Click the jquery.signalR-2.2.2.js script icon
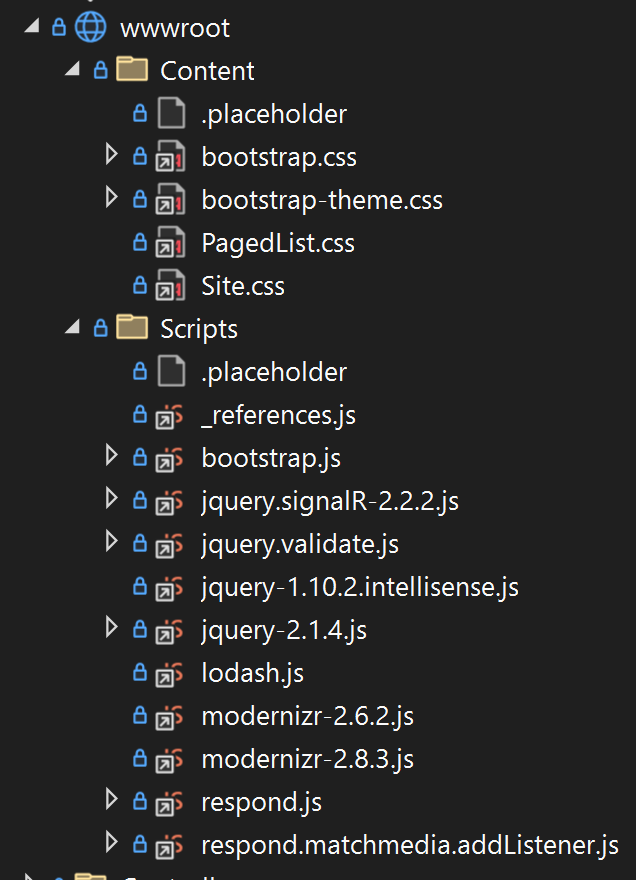This screenshot has height=880, width=636. (170, 502)
